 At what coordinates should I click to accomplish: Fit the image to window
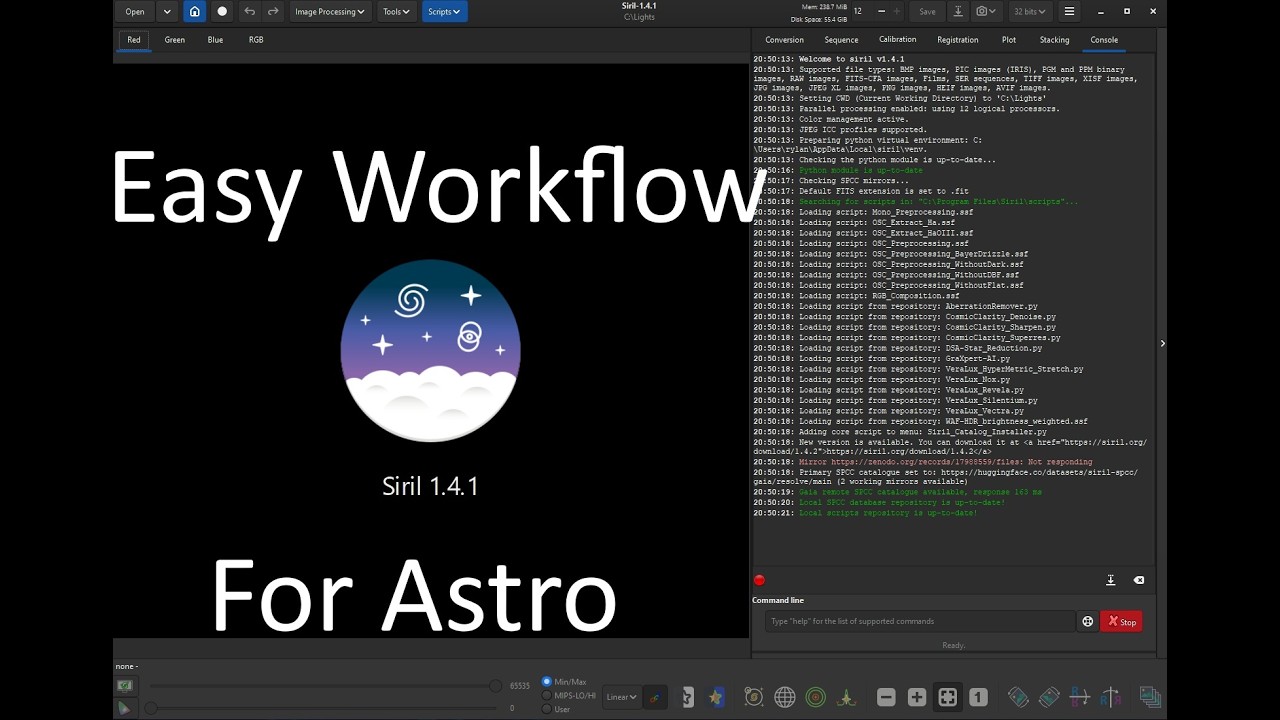pos(948,697)
